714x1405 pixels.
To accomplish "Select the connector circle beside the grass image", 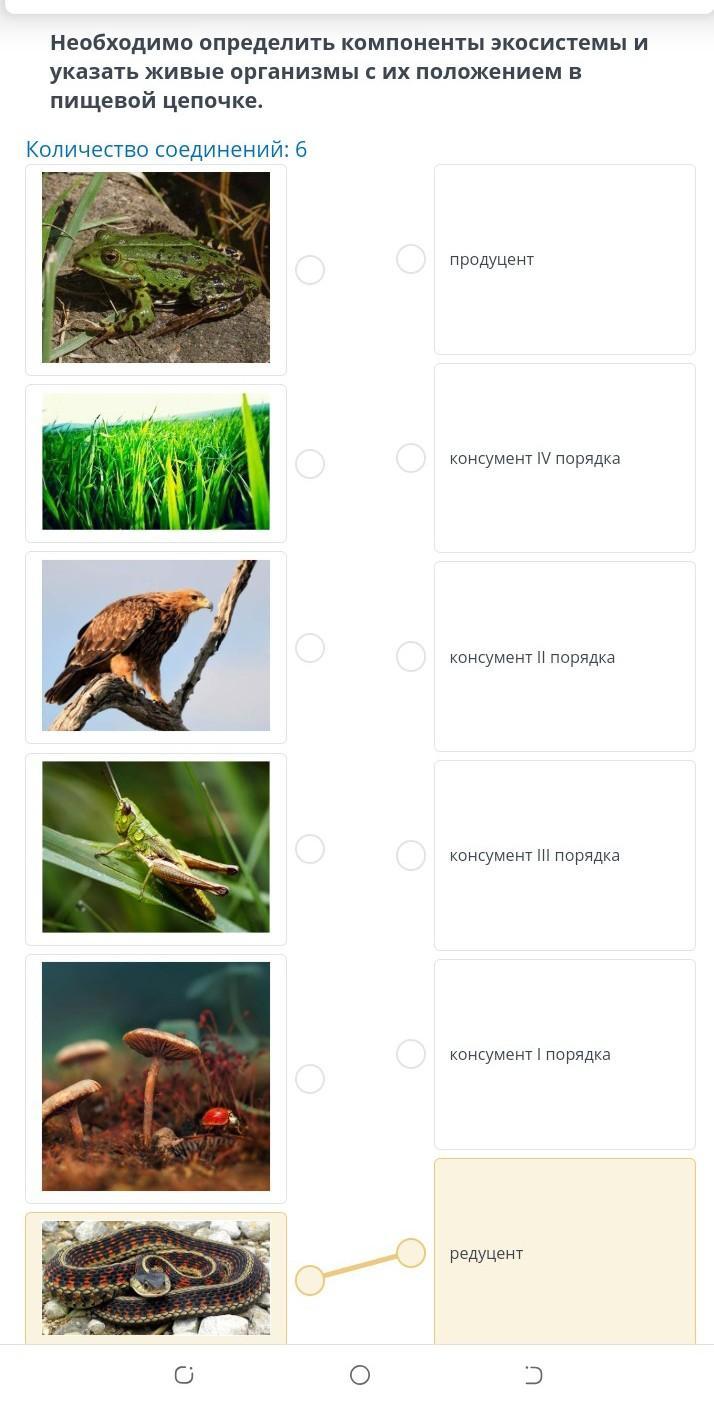I will pos(310,464).
